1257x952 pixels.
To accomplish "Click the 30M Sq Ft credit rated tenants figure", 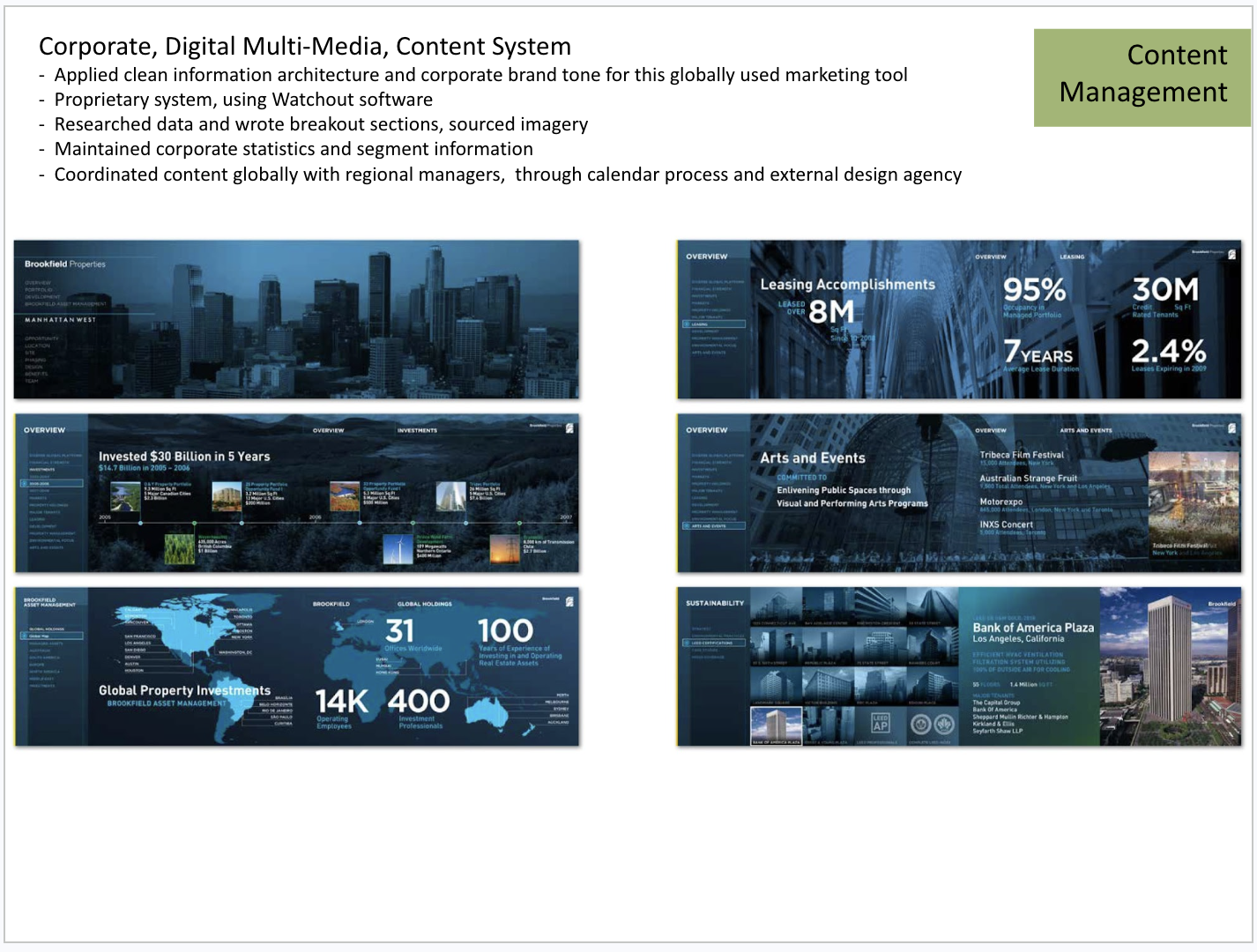I will tap(1164, 296).
